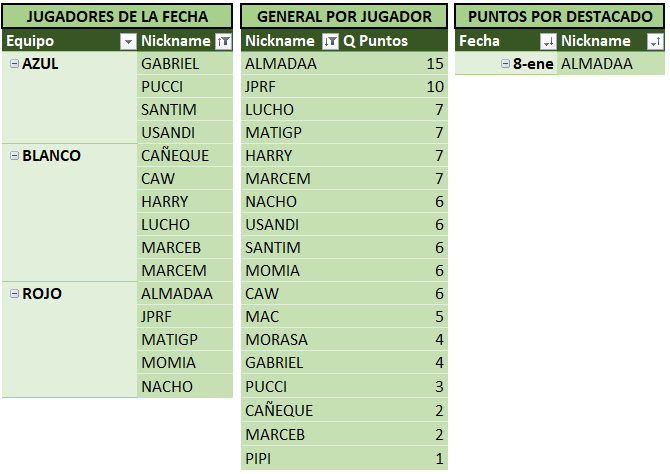Open Nickname filter in Jugadores de la Fecha
Image resolution: width=670 pixels, height=474 pixels.
click(223, 41)
